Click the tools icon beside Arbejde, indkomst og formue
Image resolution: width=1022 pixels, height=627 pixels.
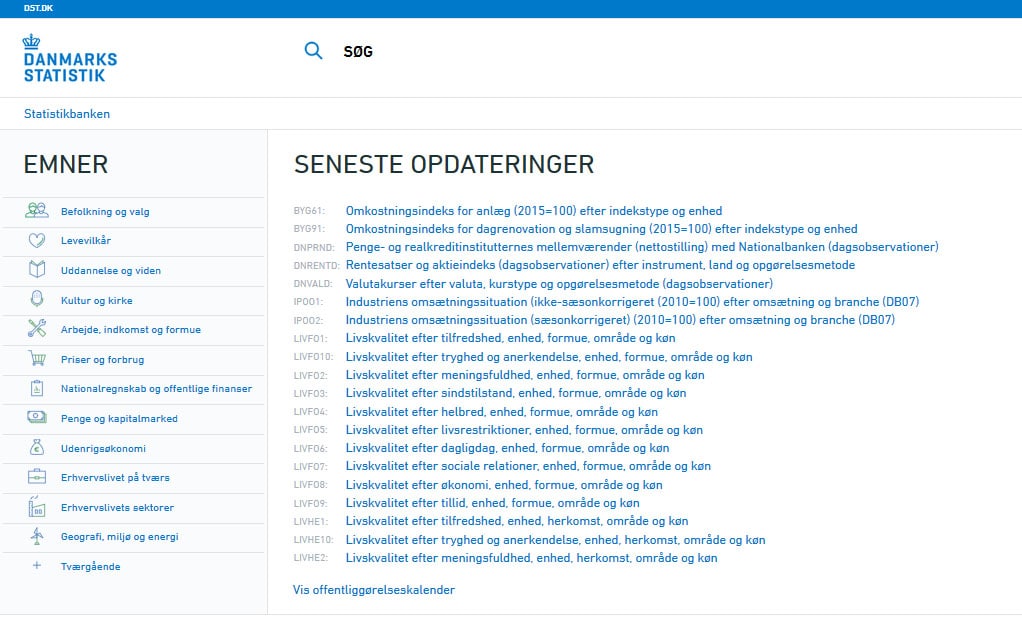(x=38, y=329)
